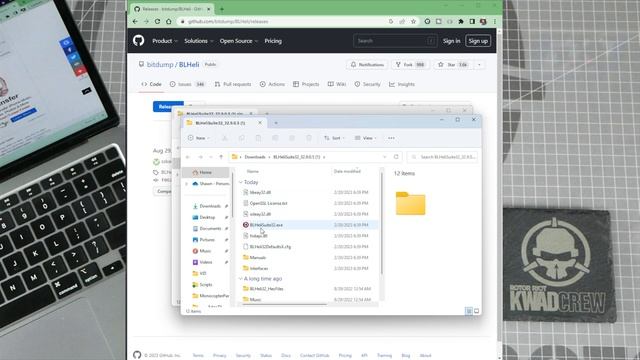
Task: Click Explorer back navigation arrow
Action: click(x=188, y=157)
